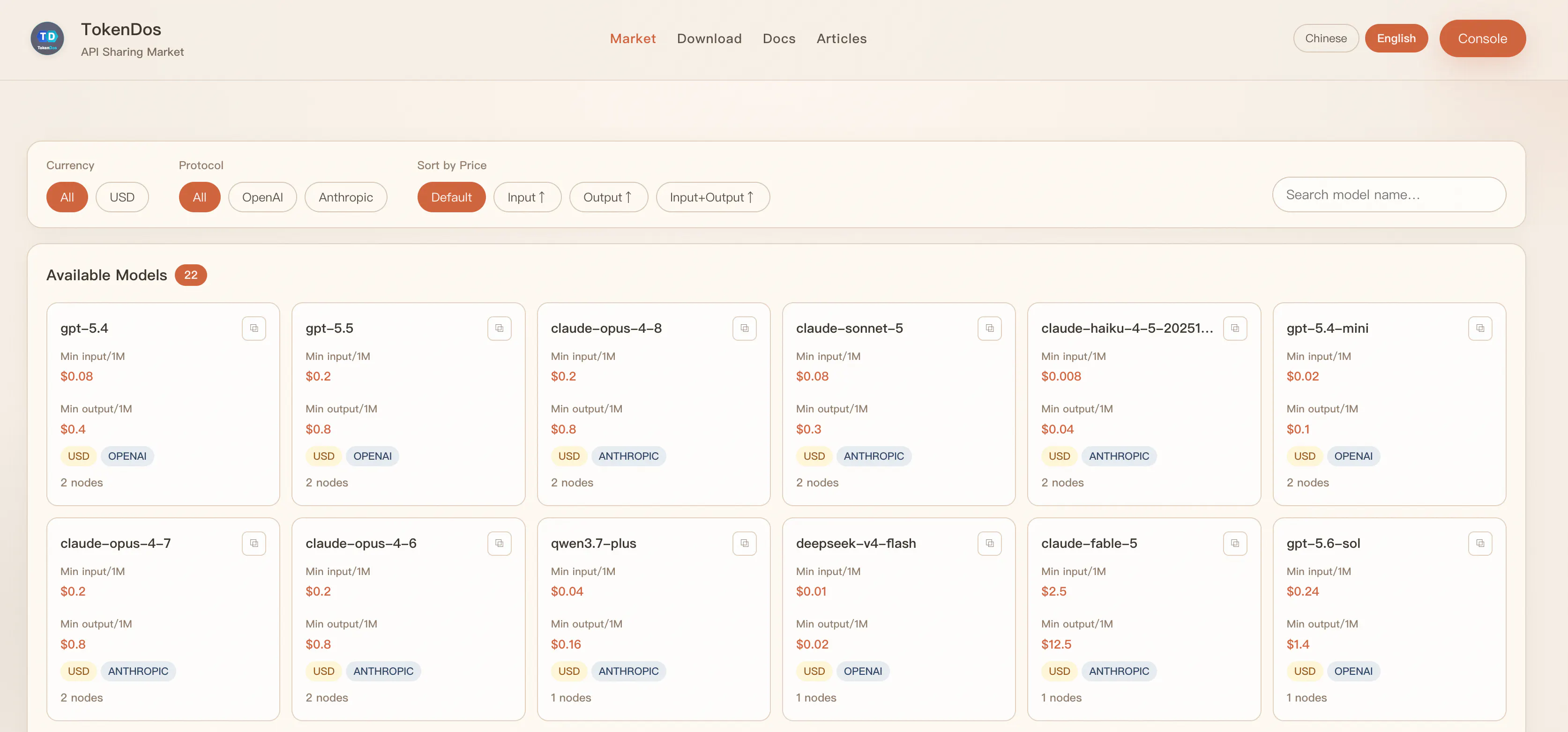Click the OPENAI tag on gpt-5.4
This screenshot has width=1568, height=732.
127,456
